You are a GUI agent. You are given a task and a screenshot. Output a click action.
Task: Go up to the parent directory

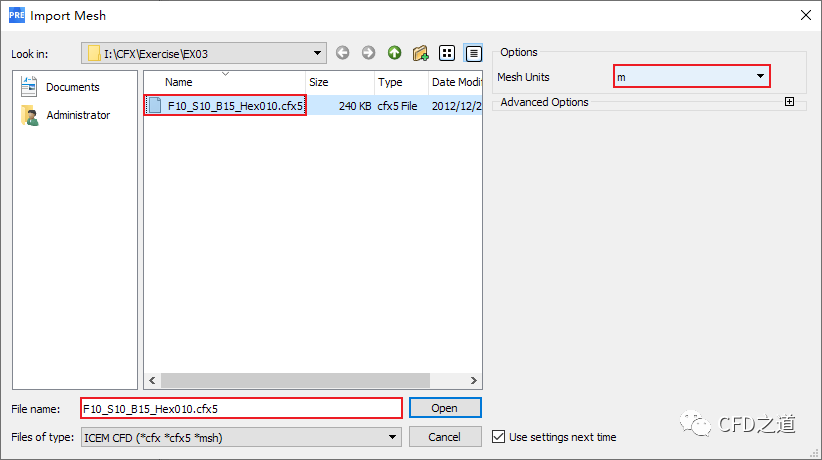click(x=394, y=53)
